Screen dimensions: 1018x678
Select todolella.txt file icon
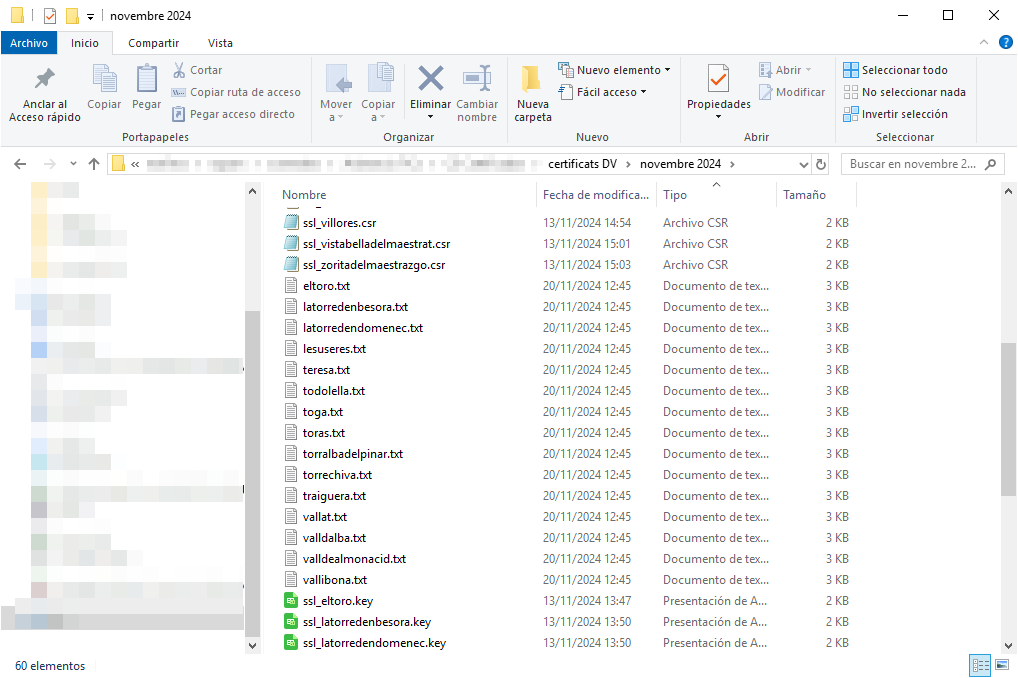(292, 391)
